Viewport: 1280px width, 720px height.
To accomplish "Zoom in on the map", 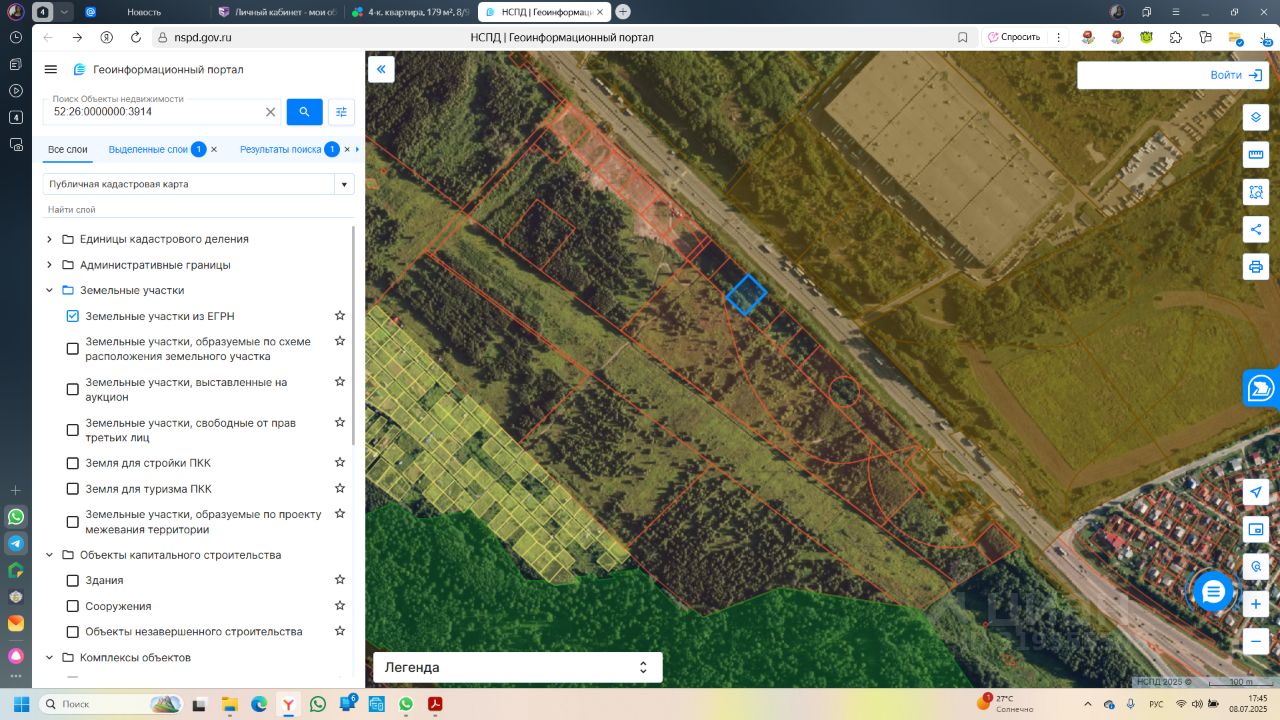I will click(1256, 604).
